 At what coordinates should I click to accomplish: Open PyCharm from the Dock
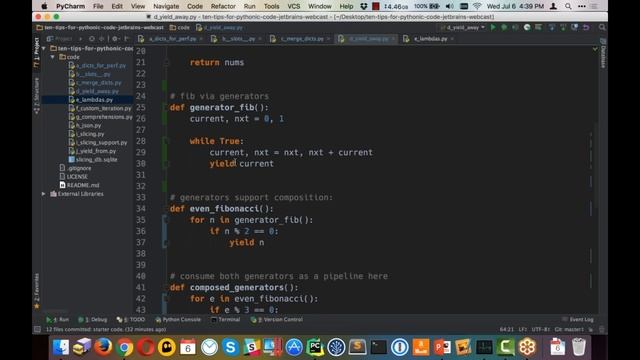coord(315,347)
